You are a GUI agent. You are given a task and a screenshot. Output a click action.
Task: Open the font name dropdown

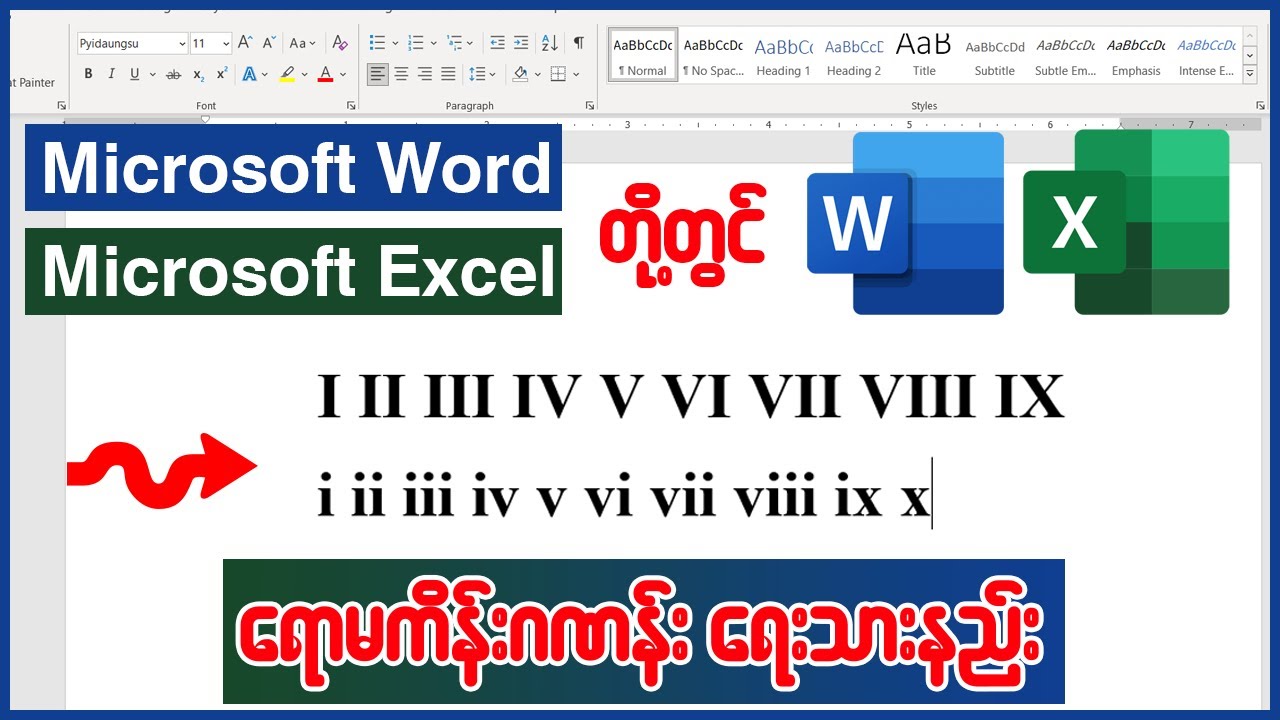point(182,43)
